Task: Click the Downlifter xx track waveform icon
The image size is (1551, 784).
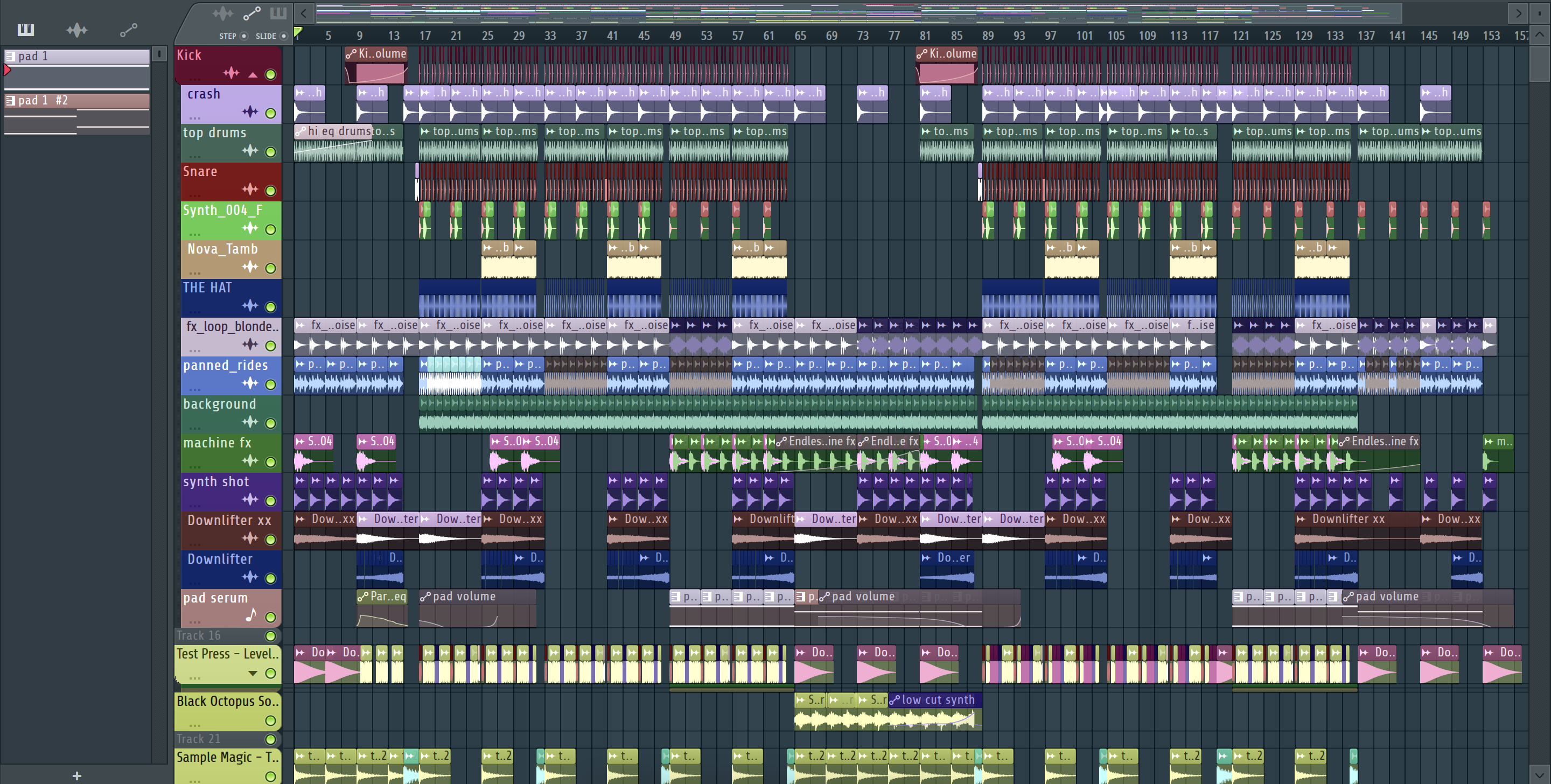Action: pyautogui.click(x=250, y=538)
